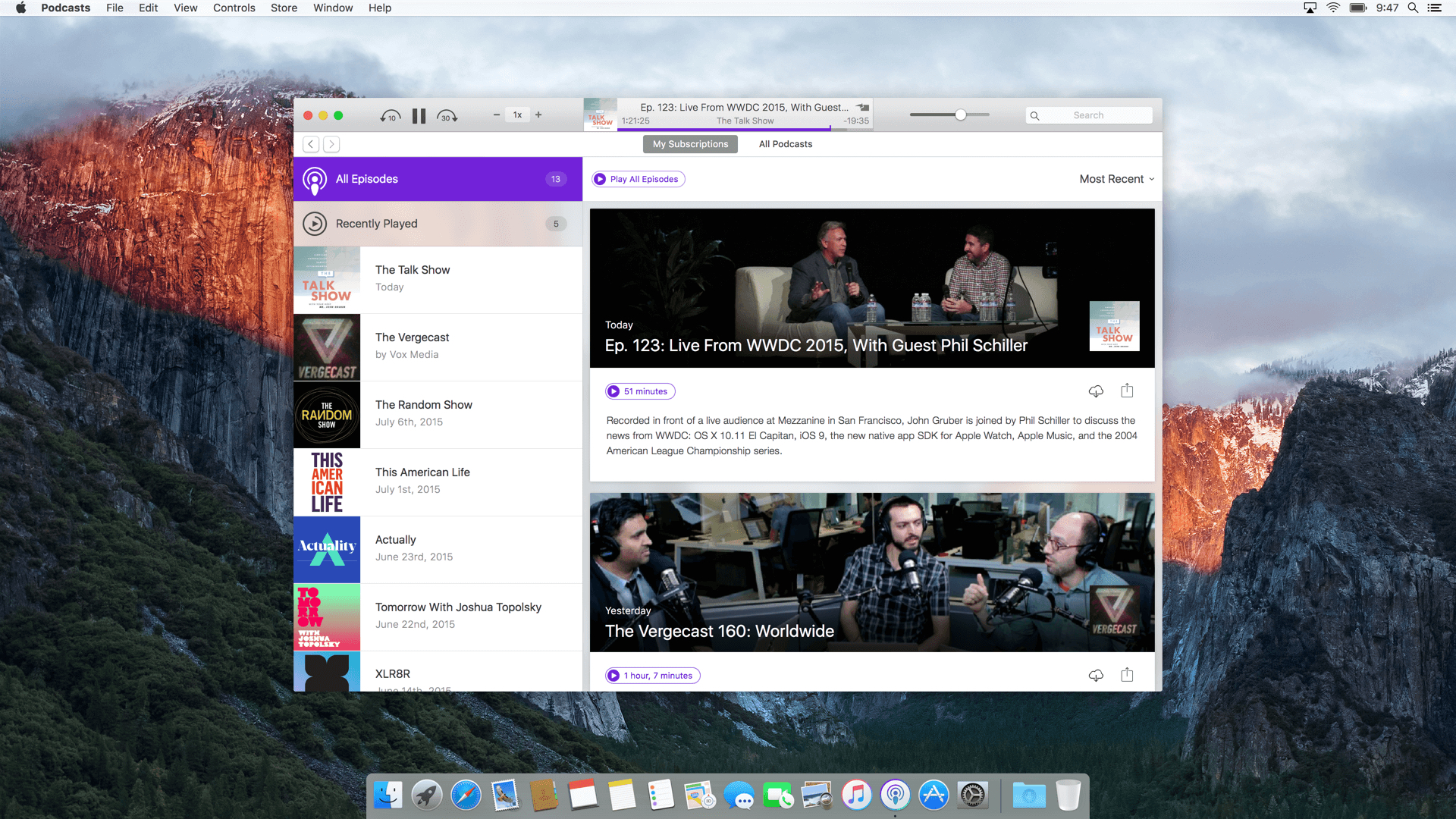Open the View menu

185,8
